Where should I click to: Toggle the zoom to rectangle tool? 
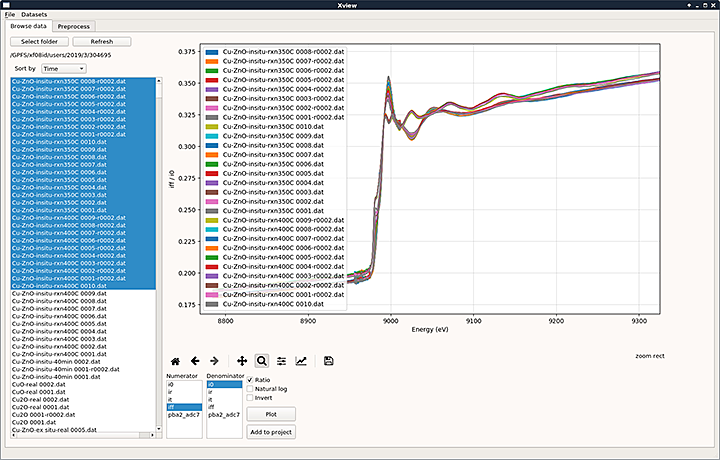pos(261,360)
